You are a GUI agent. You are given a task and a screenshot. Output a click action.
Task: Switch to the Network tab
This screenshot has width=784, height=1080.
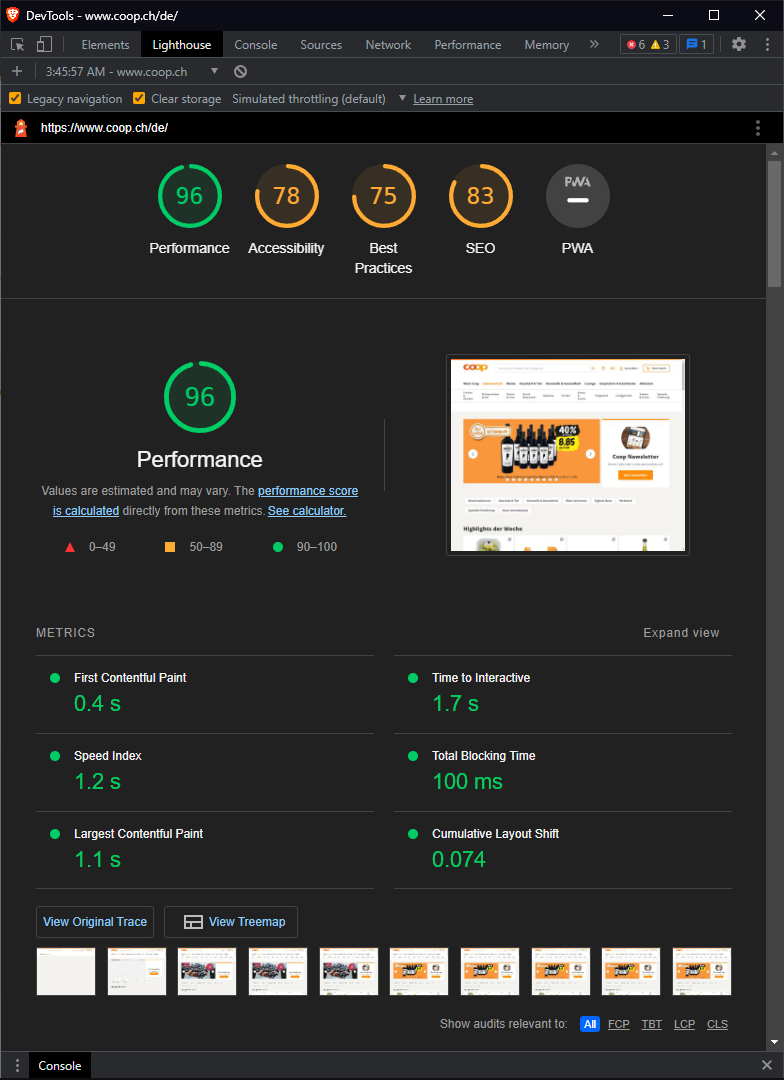(388, 45)
